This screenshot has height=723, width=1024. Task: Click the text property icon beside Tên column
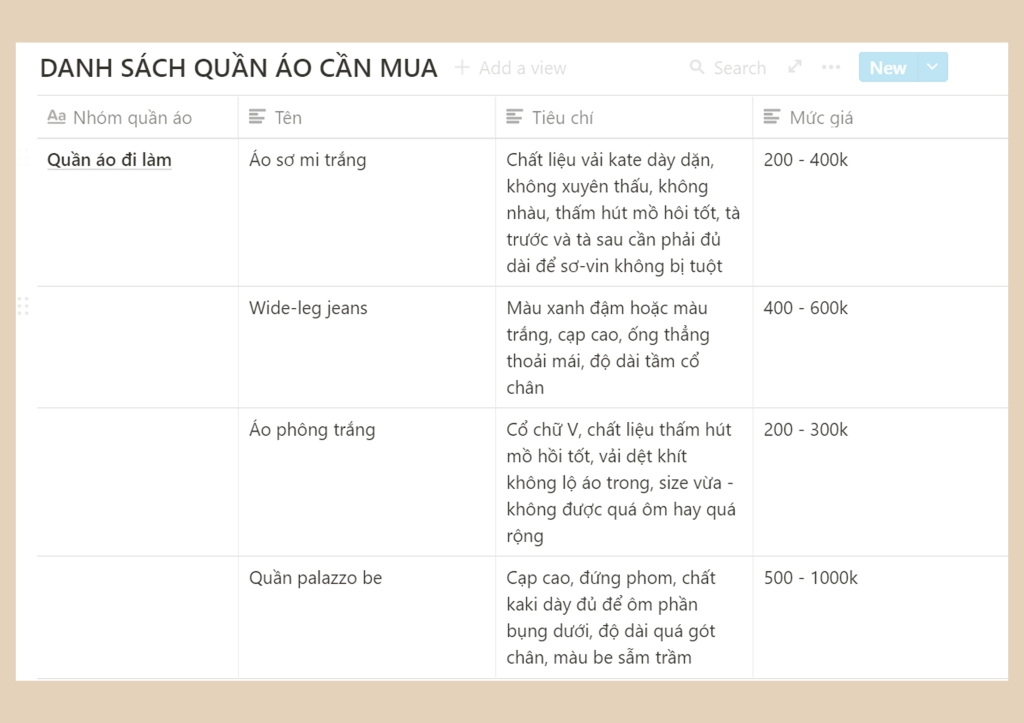click(258, 117)
